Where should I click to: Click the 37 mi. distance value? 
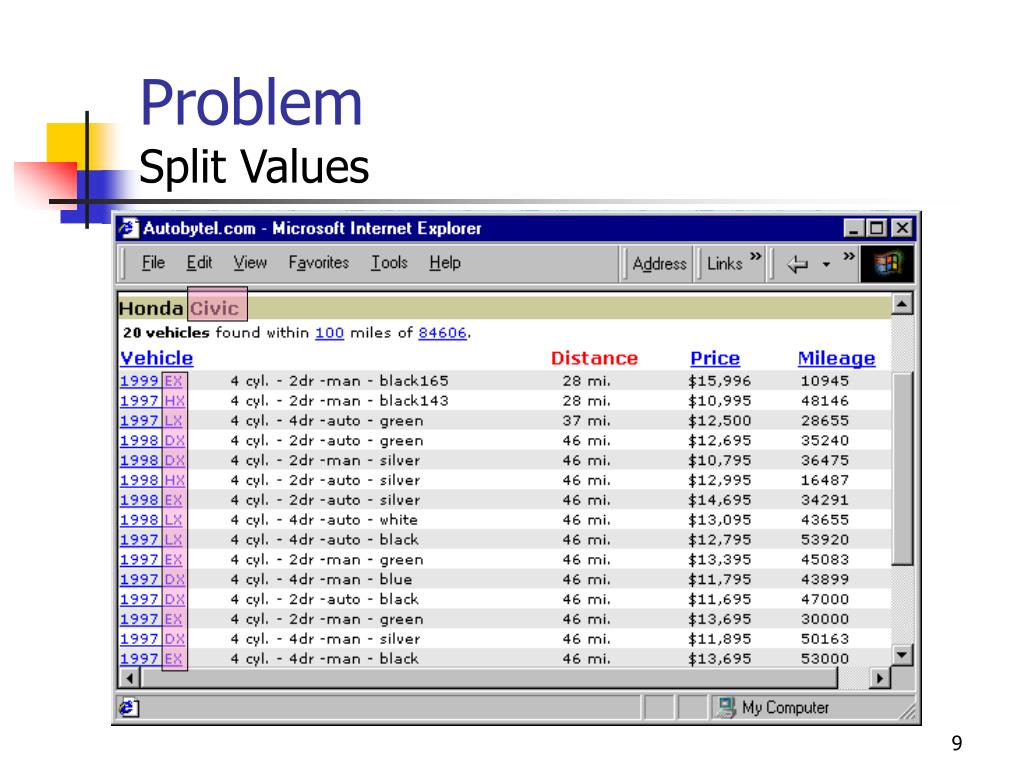coord(586,421)
